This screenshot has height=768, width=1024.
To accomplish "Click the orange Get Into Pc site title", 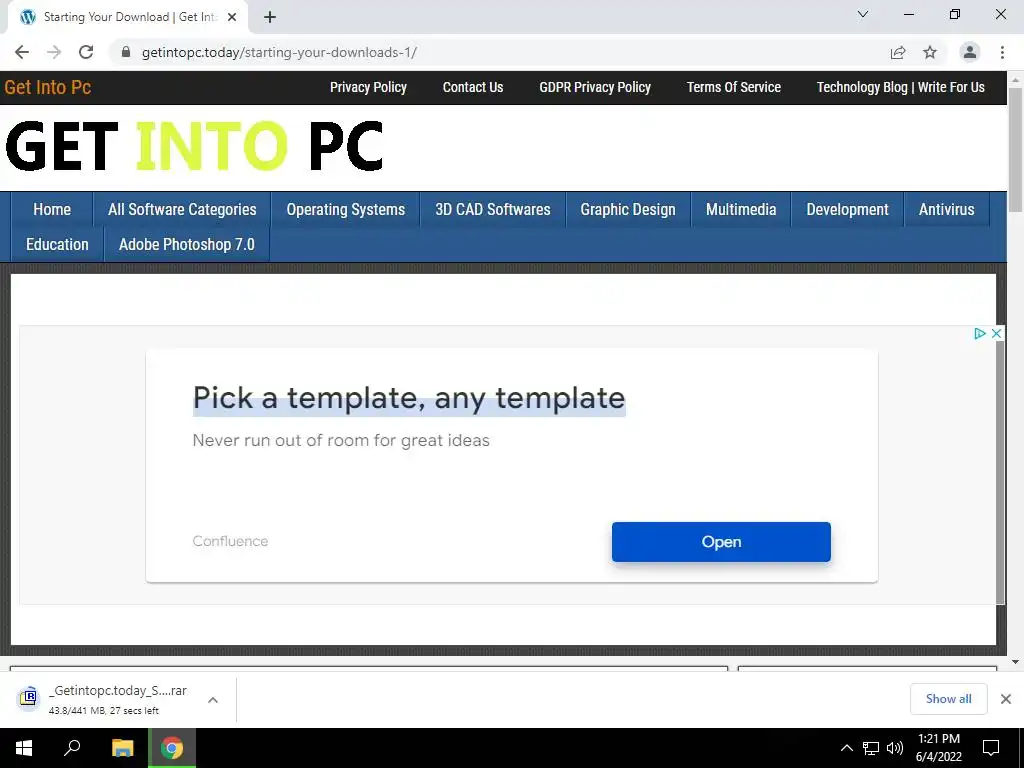I will [48, 88].
